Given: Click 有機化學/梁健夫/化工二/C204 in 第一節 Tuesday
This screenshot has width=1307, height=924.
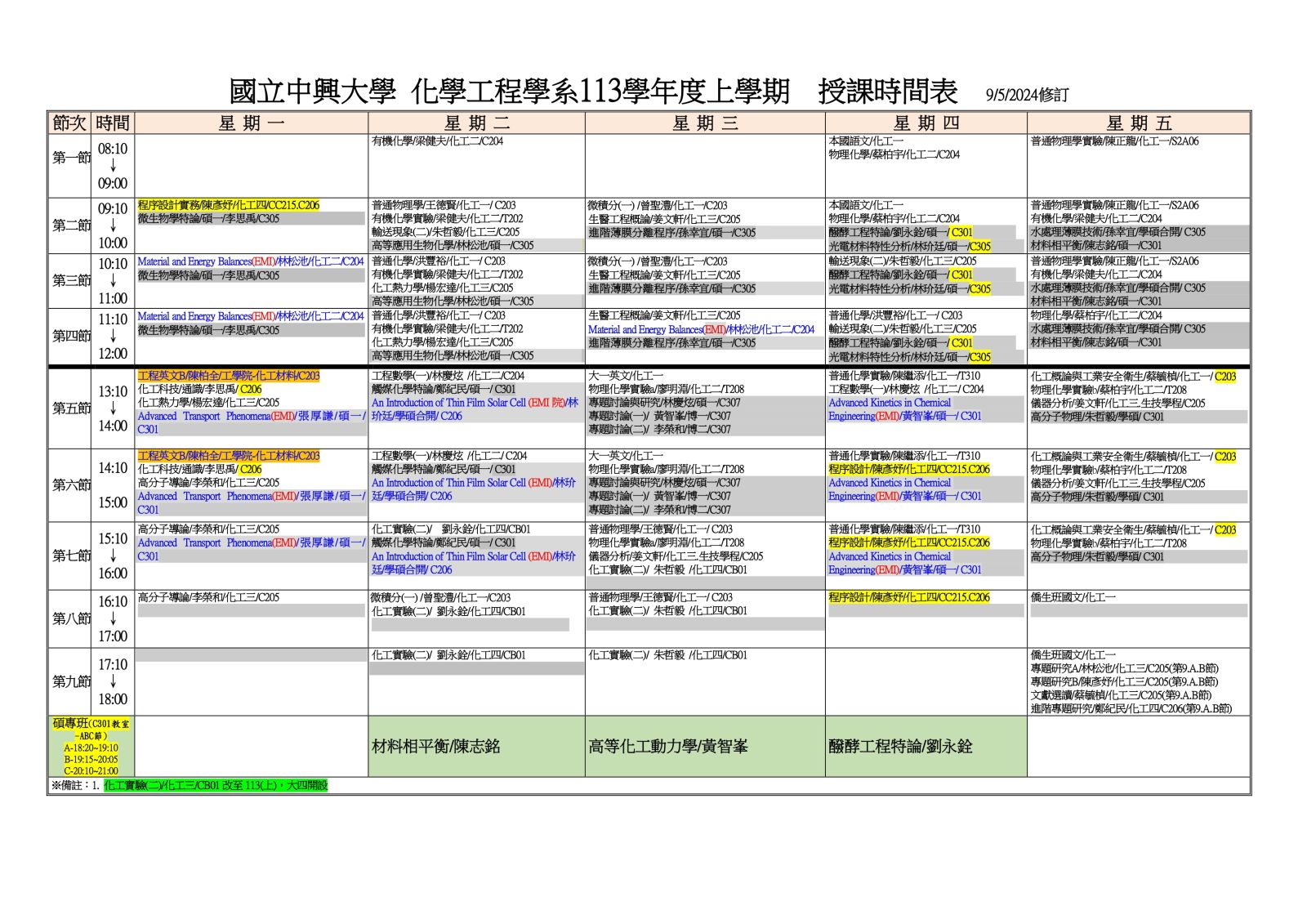Looking at the screenshot, I should click(437, 141).
